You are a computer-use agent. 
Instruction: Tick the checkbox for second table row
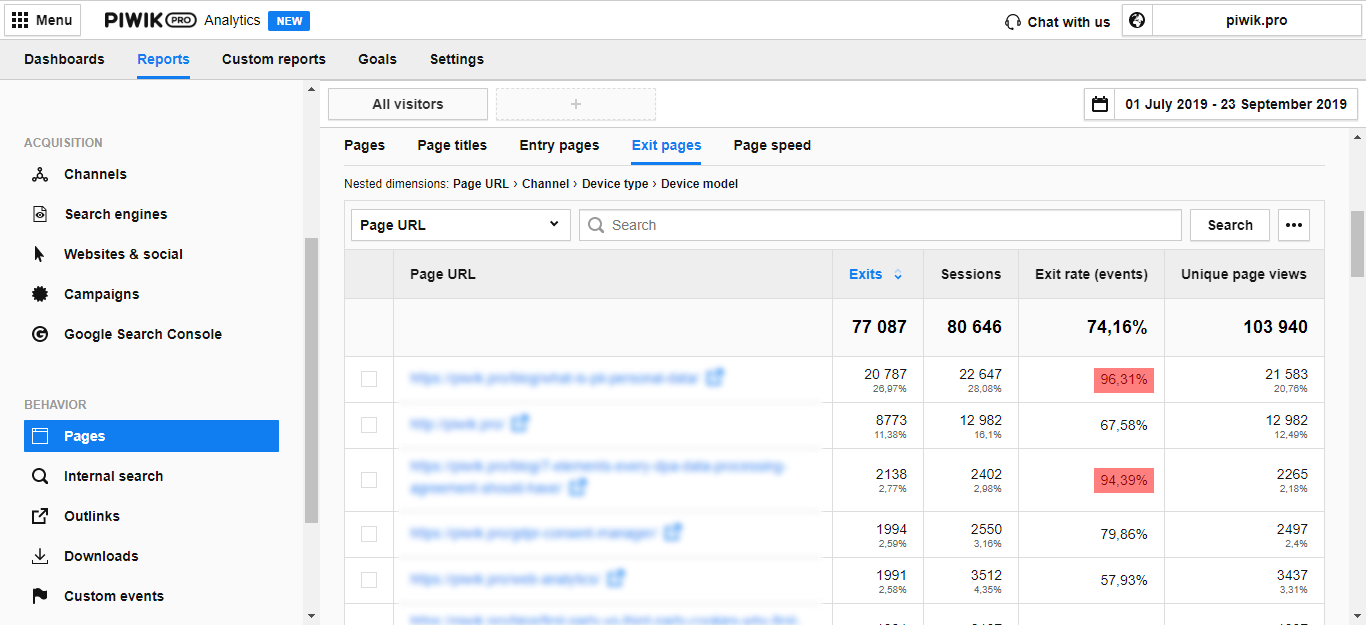click(x=369, y=425)
